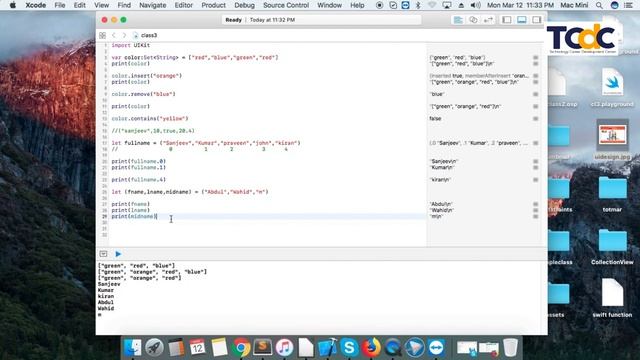Place cursor on the let (fname,lname,midname) line
The height and width of the screenshot is (360, 640).
190,192
